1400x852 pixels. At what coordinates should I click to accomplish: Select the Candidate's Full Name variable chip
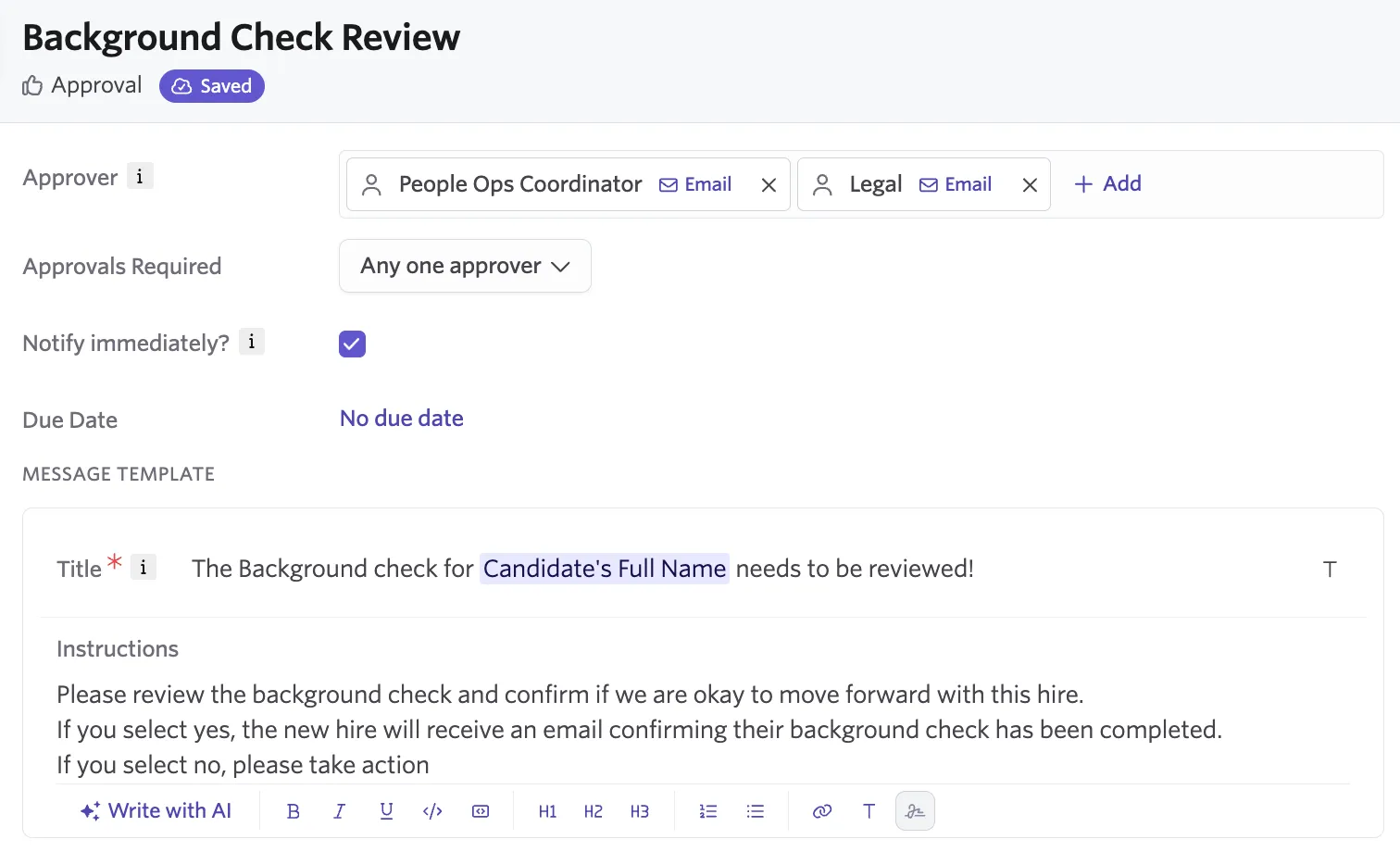tap(605, 569)
